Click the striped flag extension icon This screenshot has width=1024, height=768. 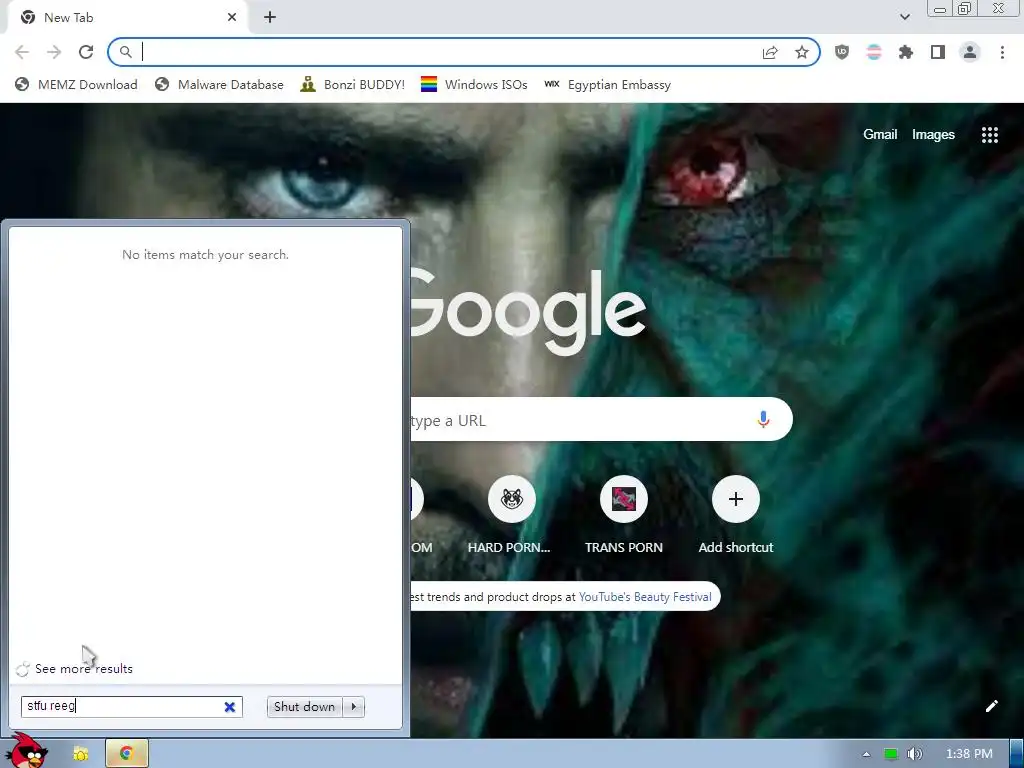pyautogui.click(x=874, y=52)
